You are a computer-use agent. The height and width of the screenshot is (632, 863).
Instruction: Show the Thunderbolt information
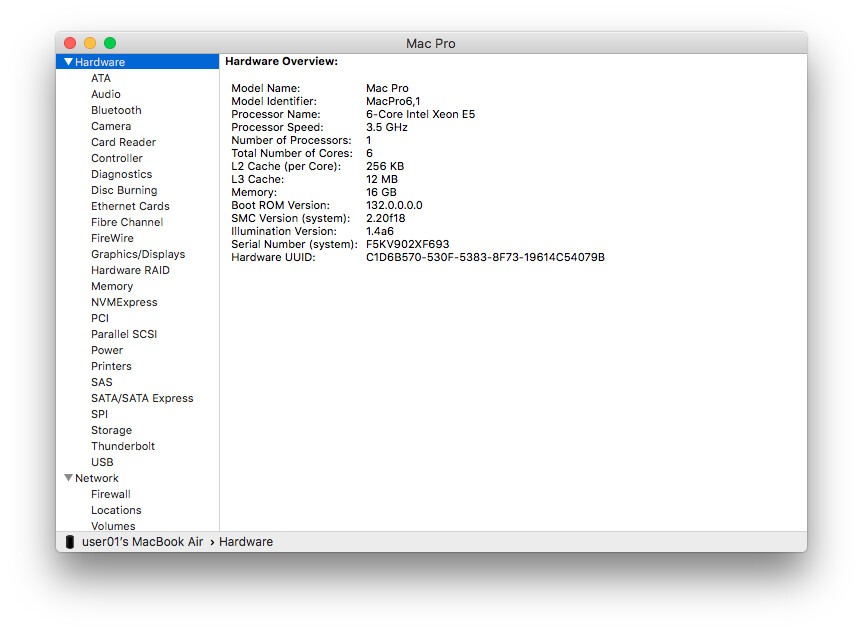pos(123,446)
